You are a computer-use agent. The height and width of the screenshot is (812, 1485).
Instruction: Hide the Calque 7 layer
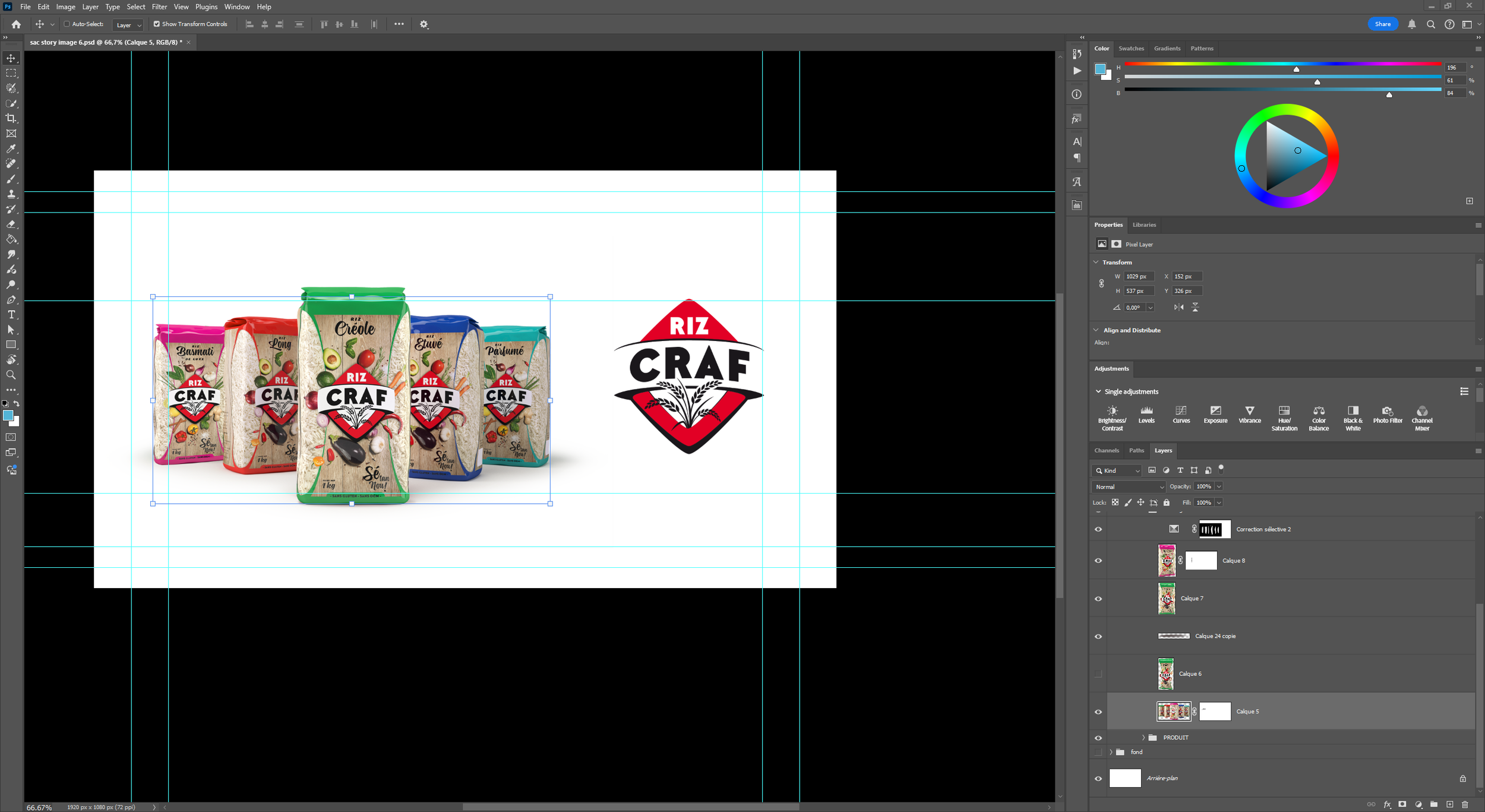pos(1098,599)
